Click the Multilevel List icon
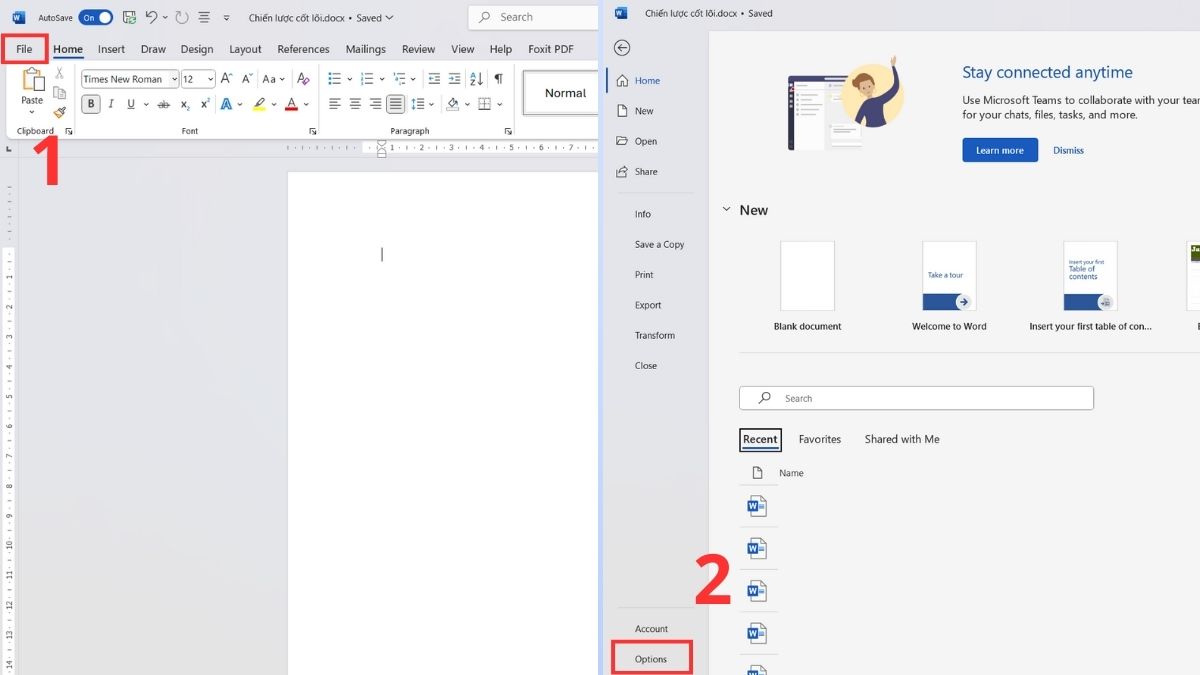This screenshot has height=675, width=1200. [399, 78]
